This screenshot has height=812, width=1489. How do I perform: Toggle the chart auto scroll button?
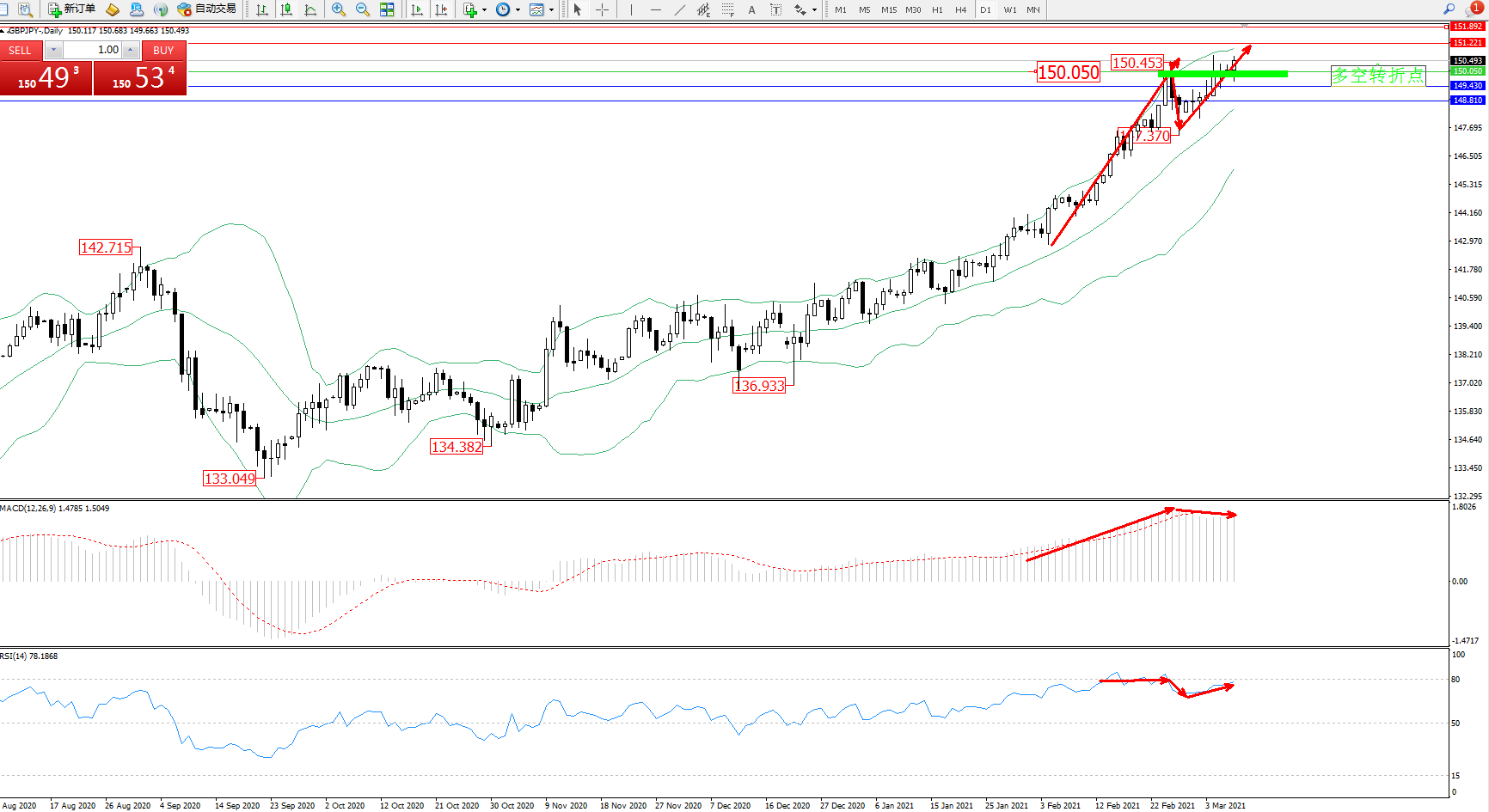(x=417, y=9)
